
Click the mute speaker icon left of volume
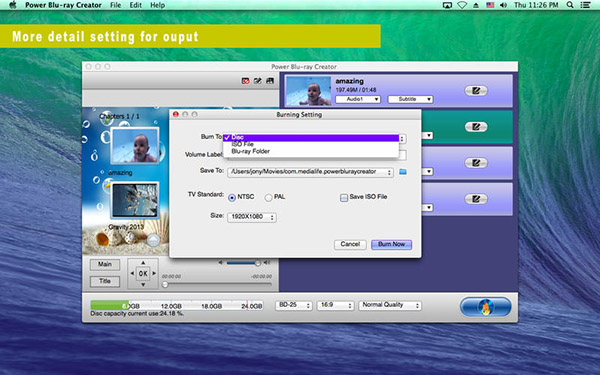(x=221, y=262)
